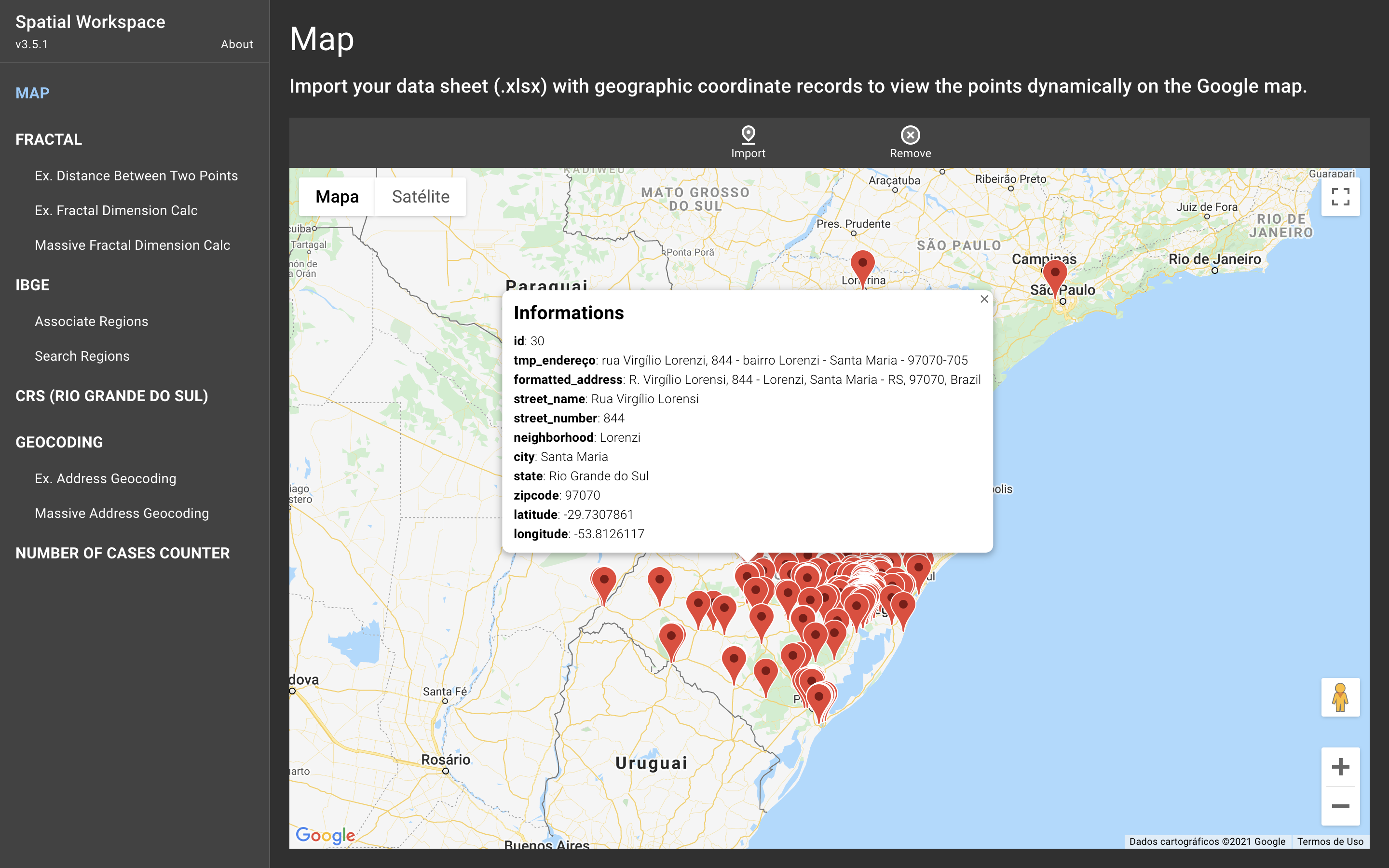Select the Street View pegman icon

(1340, 697)
